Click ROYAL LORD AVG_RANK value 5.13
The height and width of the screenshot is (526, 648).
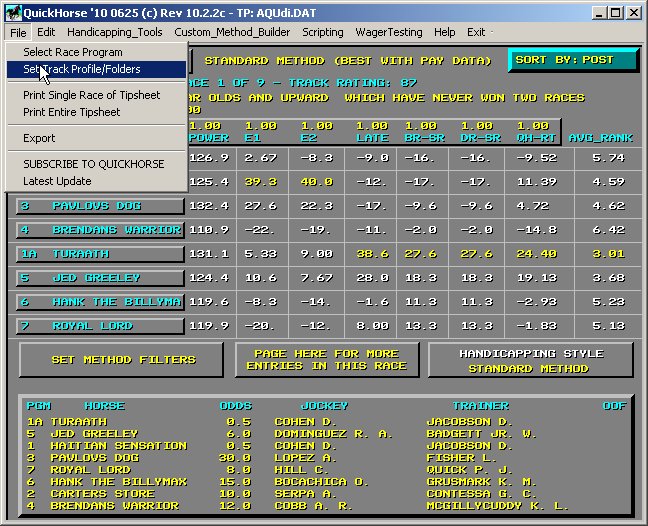coord(608,326)
